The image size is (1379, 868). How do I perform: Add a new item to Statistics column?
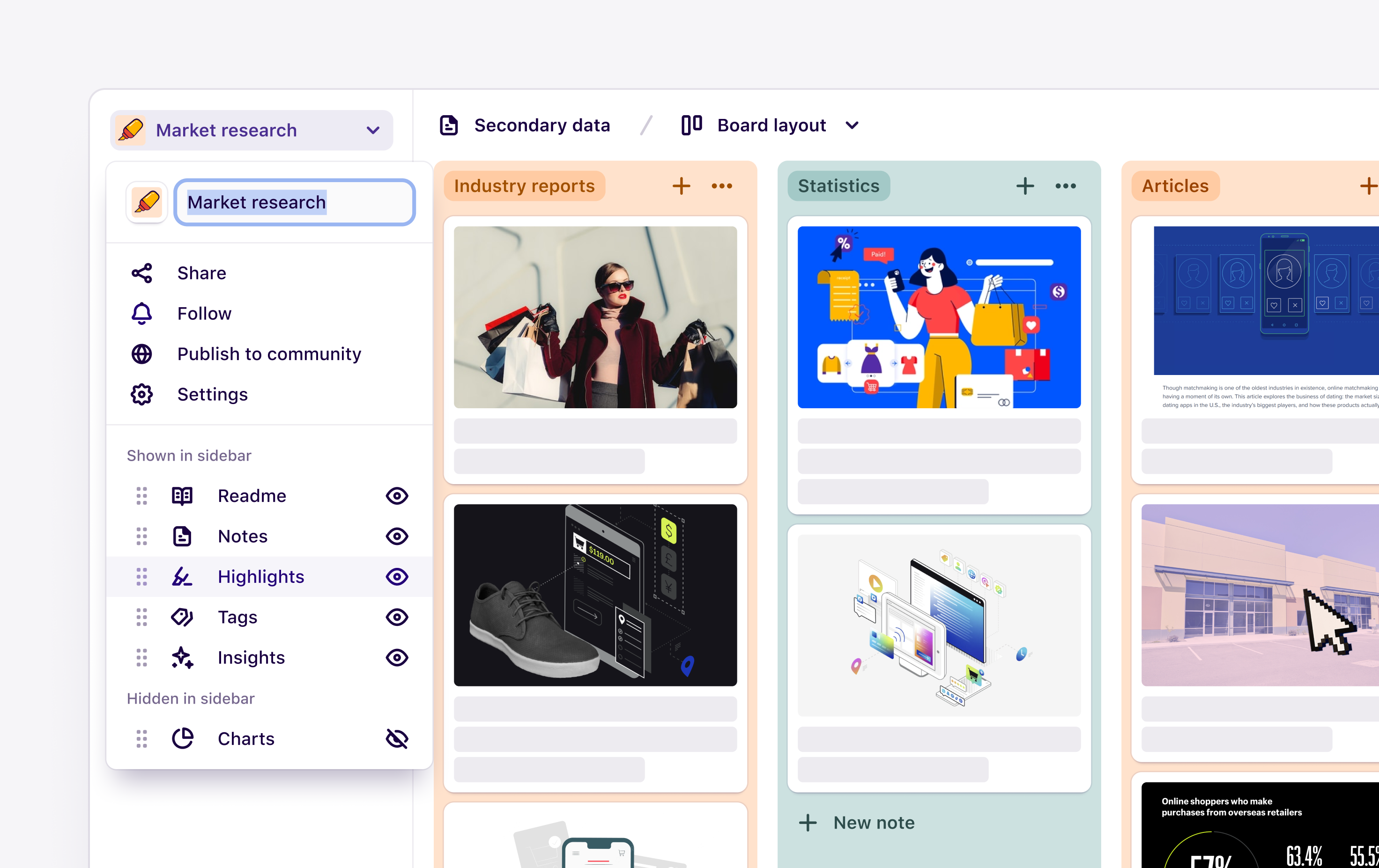1024,186
